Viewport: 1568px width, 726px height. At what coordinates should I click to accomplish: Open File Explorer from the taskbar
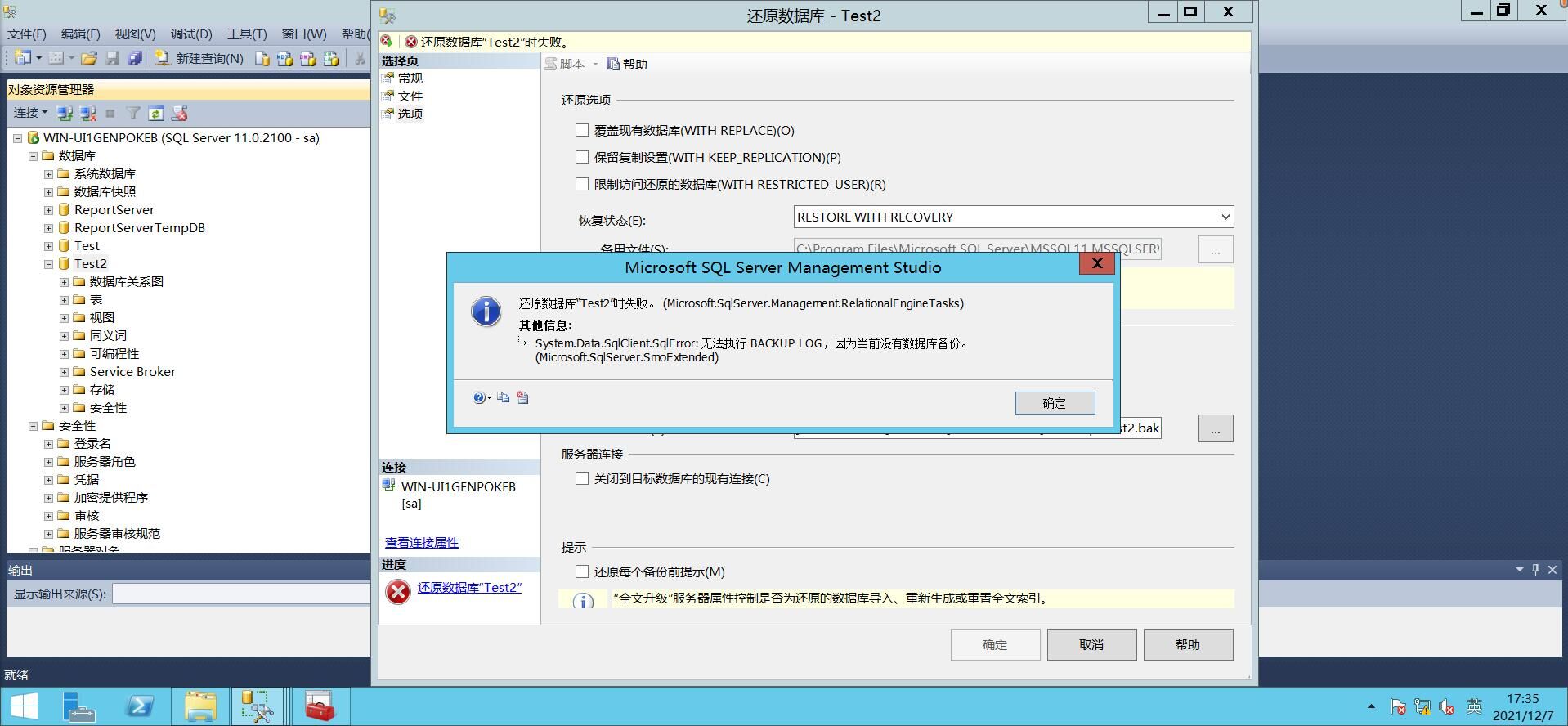pyautogui.click(x=200, y=706)
